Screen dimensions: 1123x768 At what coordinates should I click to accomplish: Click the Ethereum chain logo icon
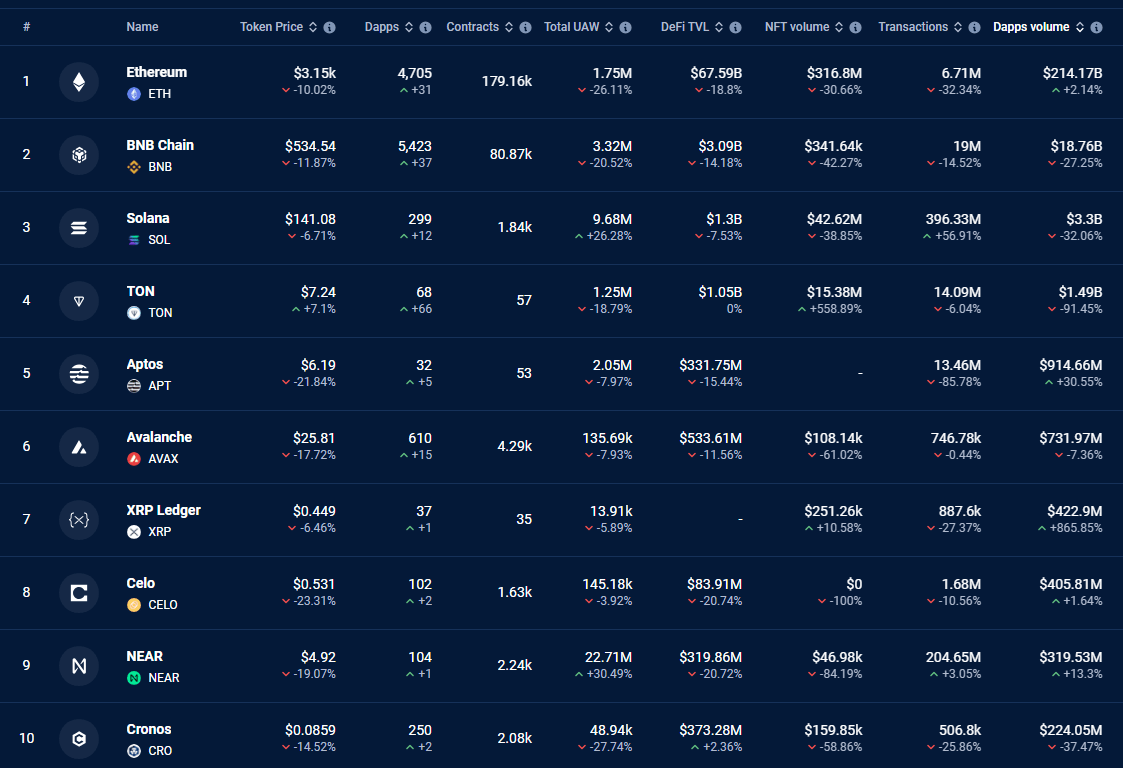tap(79, 82)
